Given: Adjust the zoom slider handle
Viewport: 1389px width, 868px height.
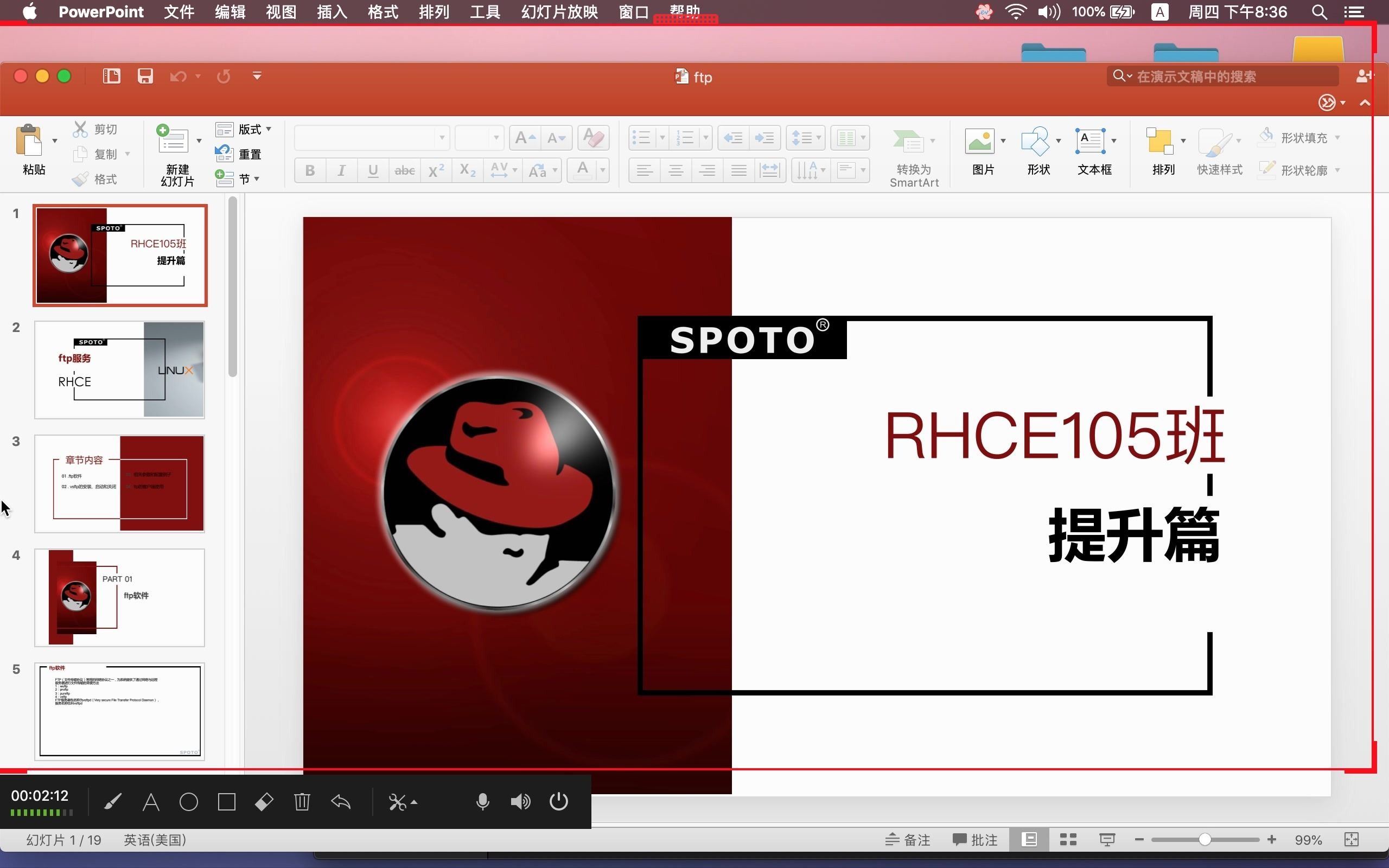Looking at the screenshot, I should click(x=1205, y=839).
